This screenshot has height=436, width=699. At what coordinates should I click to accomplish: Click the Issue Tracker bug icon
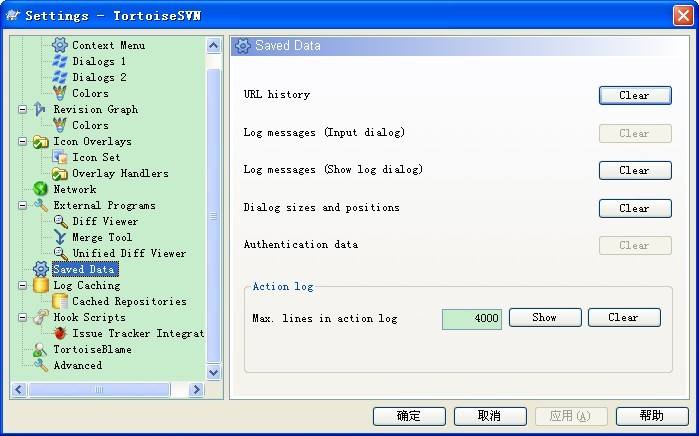[x=60, y=333]
